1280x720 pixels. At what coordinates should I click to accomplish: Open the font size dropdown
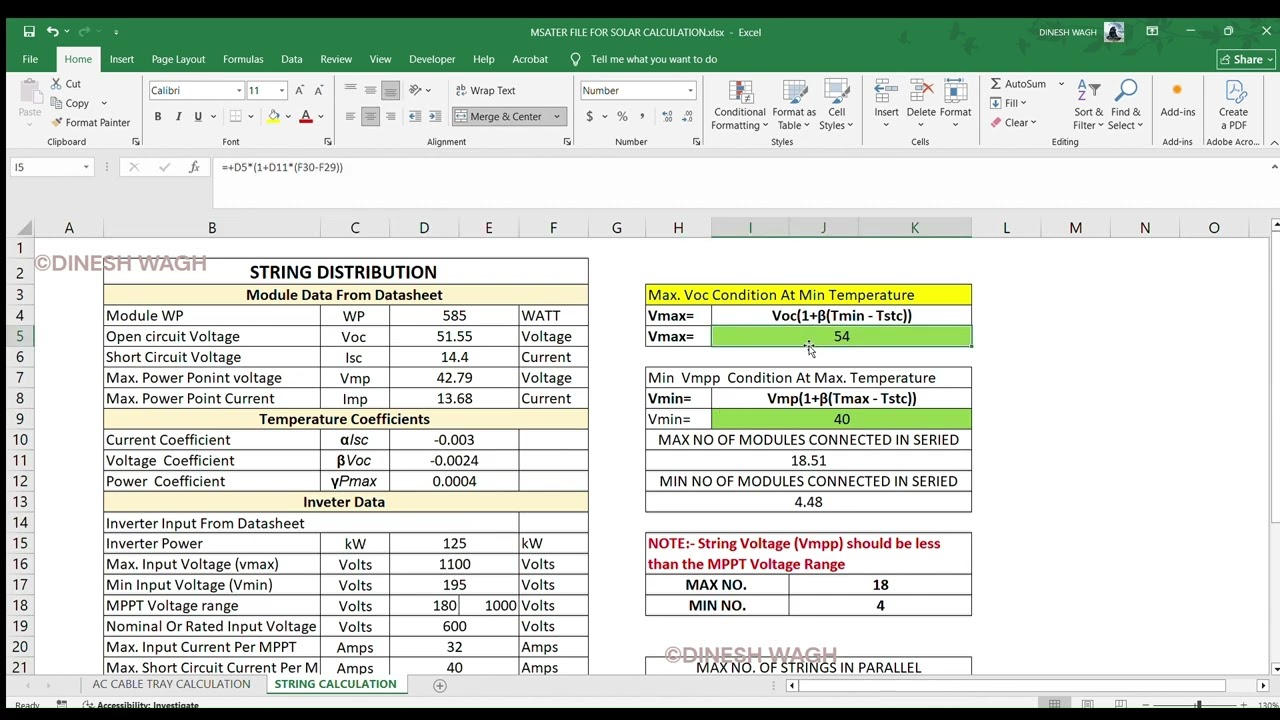point(281,90)
